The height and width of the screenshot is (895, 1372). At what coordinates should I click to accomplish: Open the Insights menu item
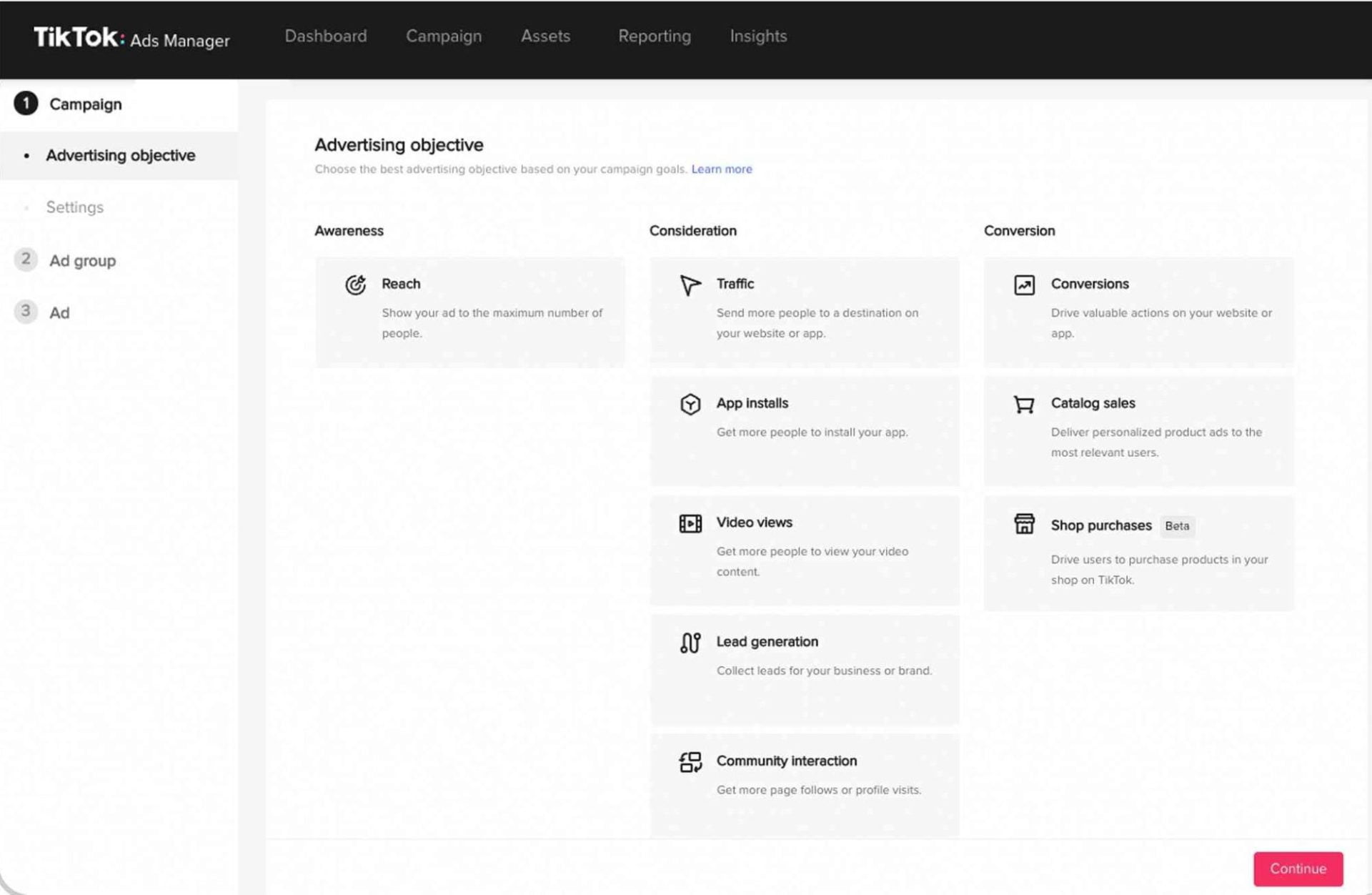point(757,36)
